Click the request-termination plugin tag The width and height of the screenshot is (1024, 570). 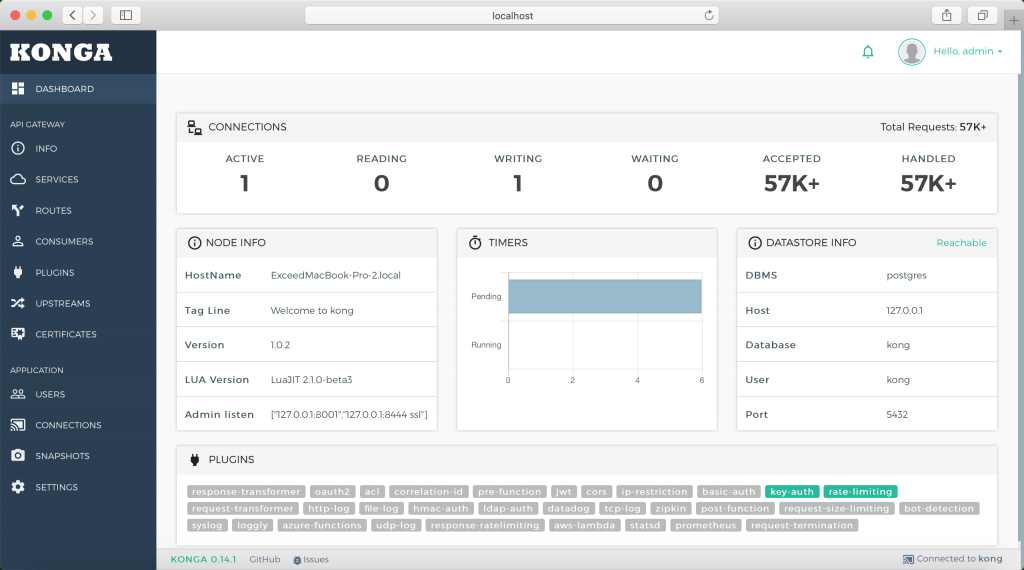click(x=801, y=525)
